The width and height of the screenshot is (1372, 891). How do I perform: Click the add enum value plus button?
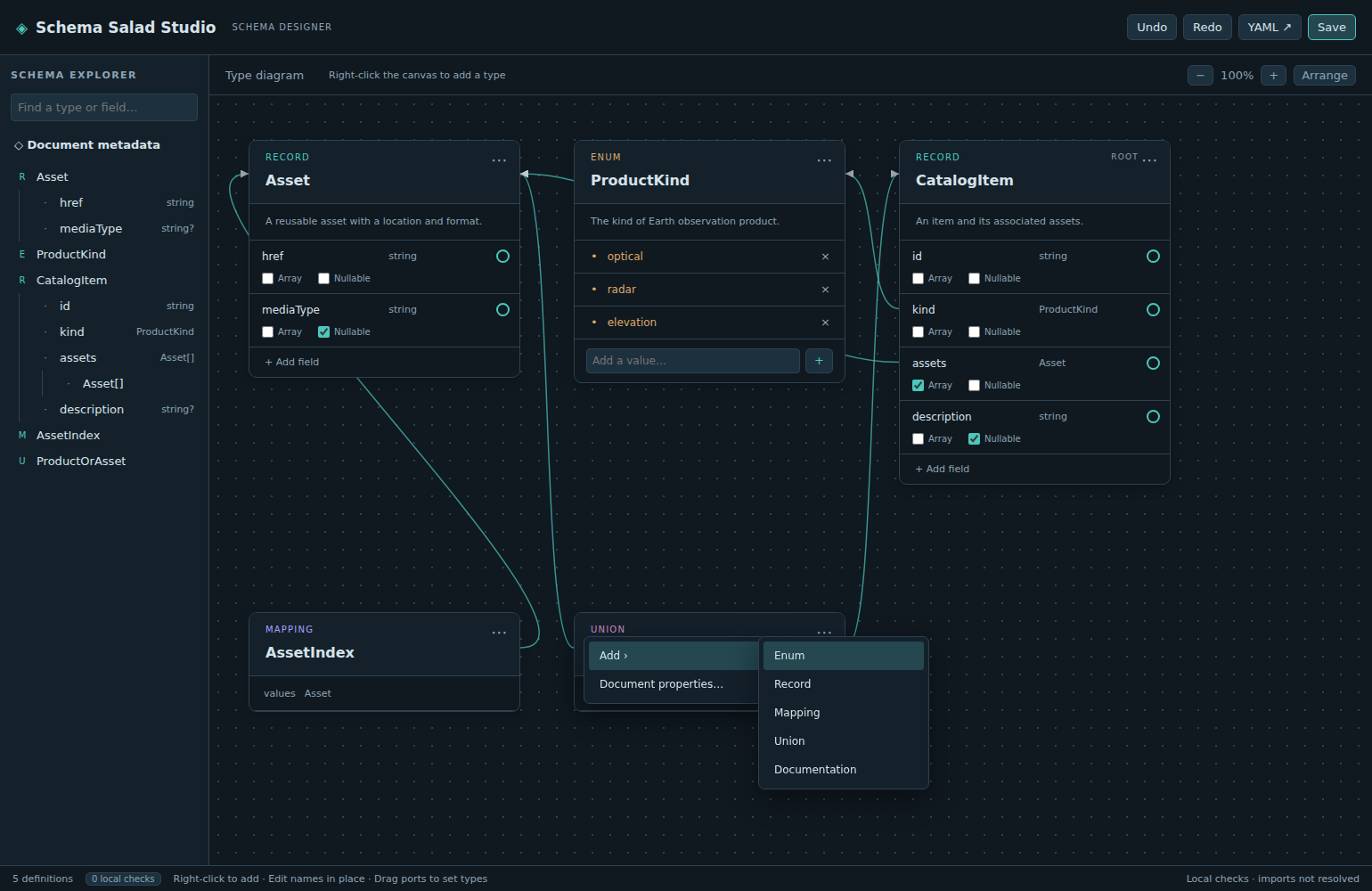point(819,361)
